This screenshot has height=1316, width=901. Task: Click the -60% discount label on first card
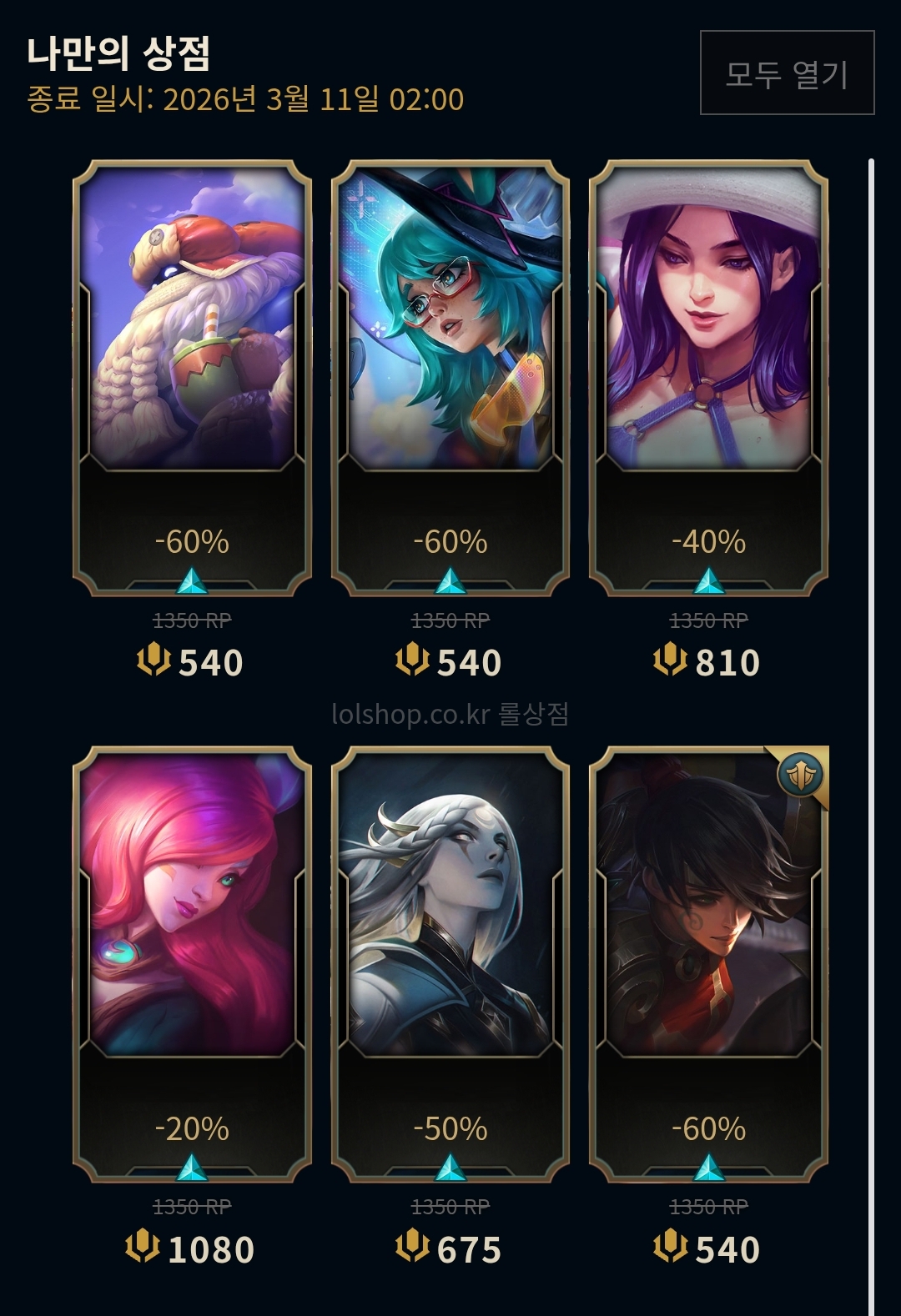pos(192,542)
